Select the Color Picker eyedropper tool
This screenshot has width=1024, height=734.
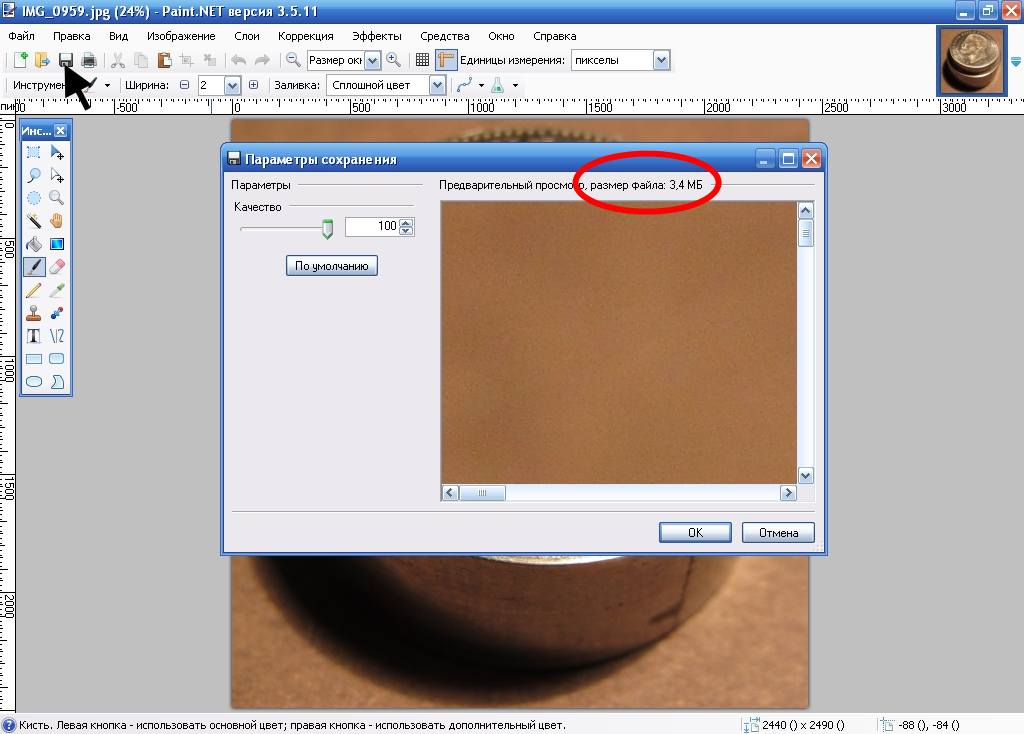(57, 290)
